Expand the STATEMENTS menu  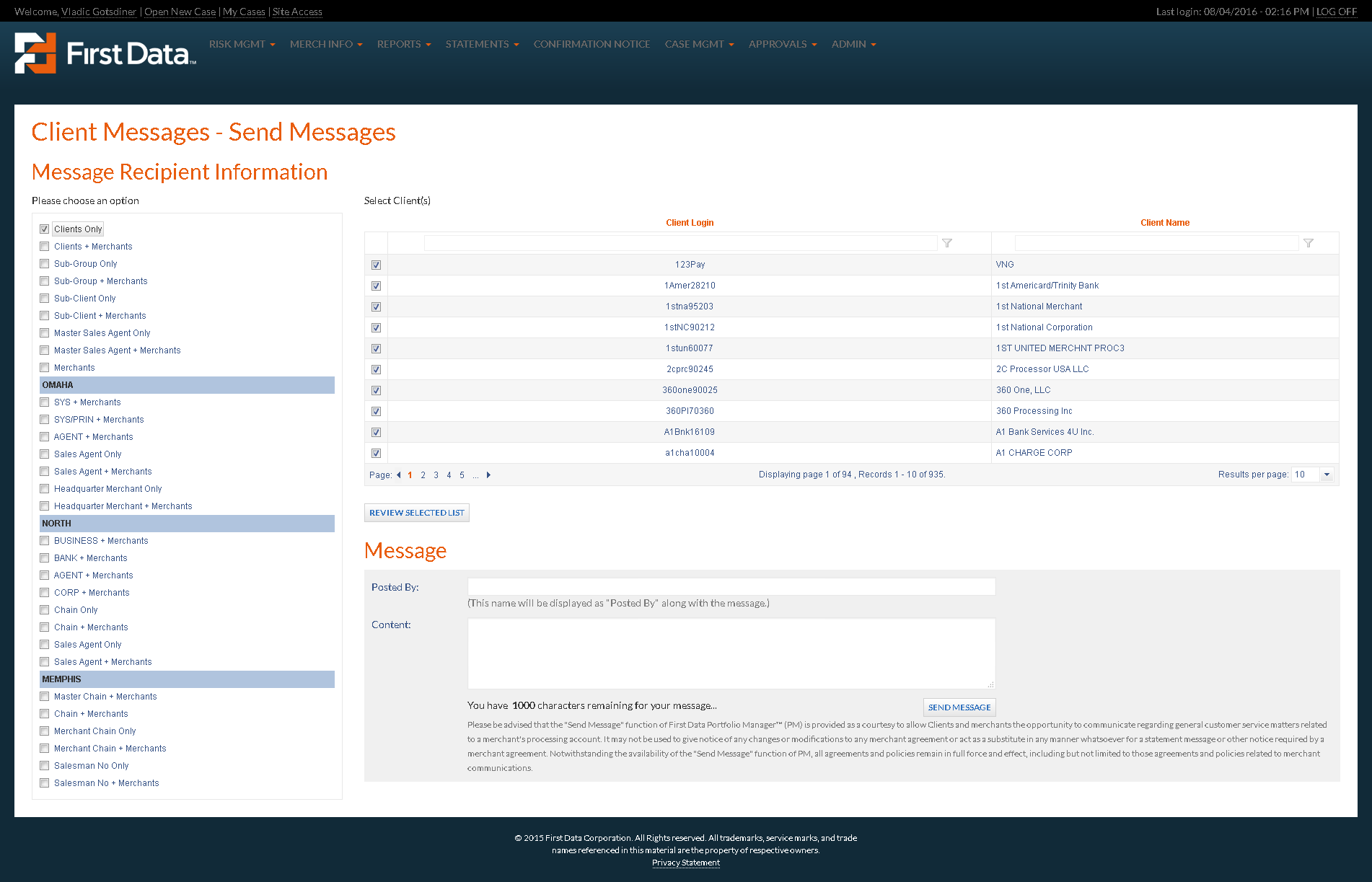(x=482, y=44)
